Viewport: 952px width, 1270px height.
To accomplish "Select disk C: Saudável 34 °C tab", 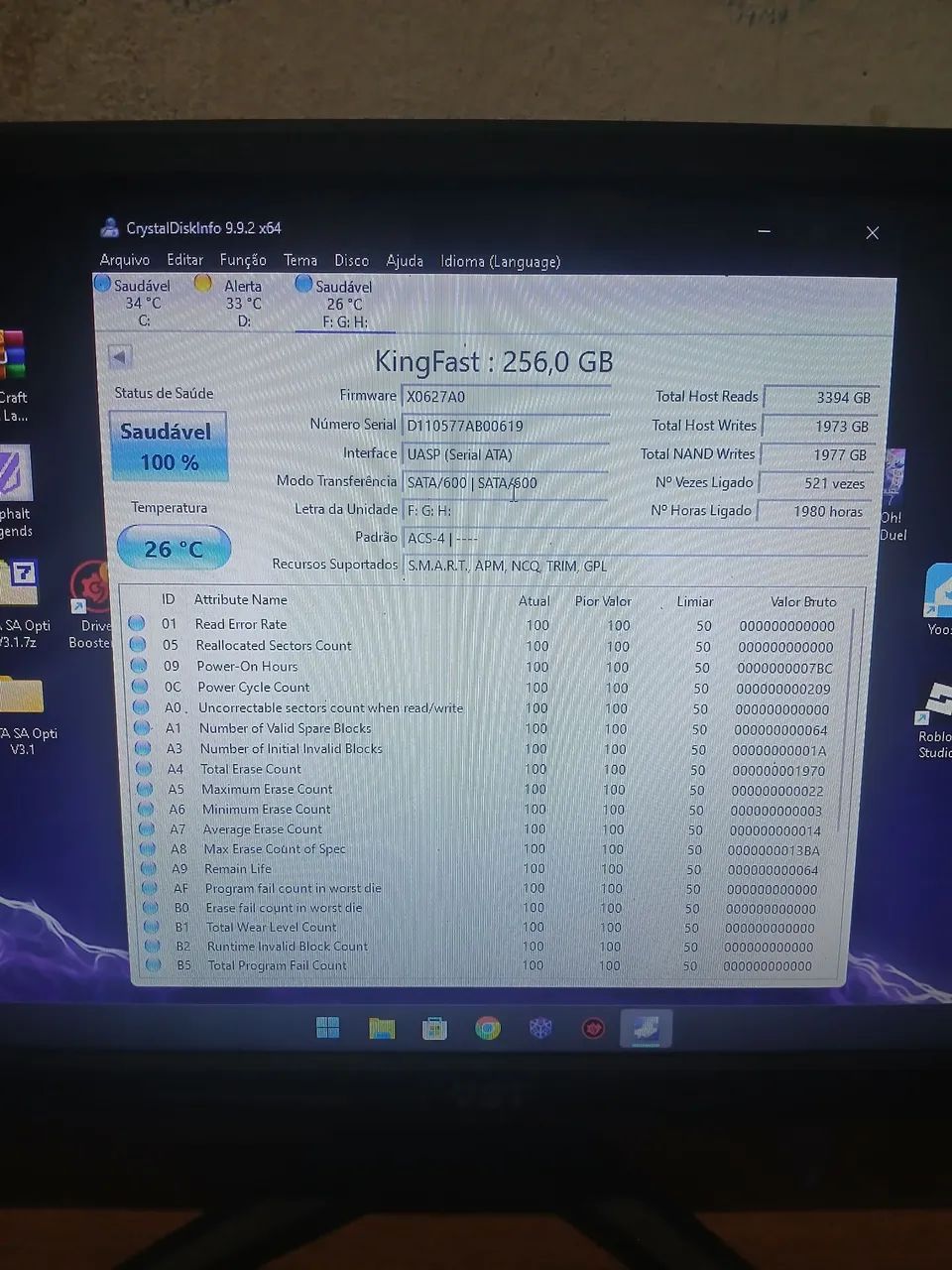I will tap(135, 302).
